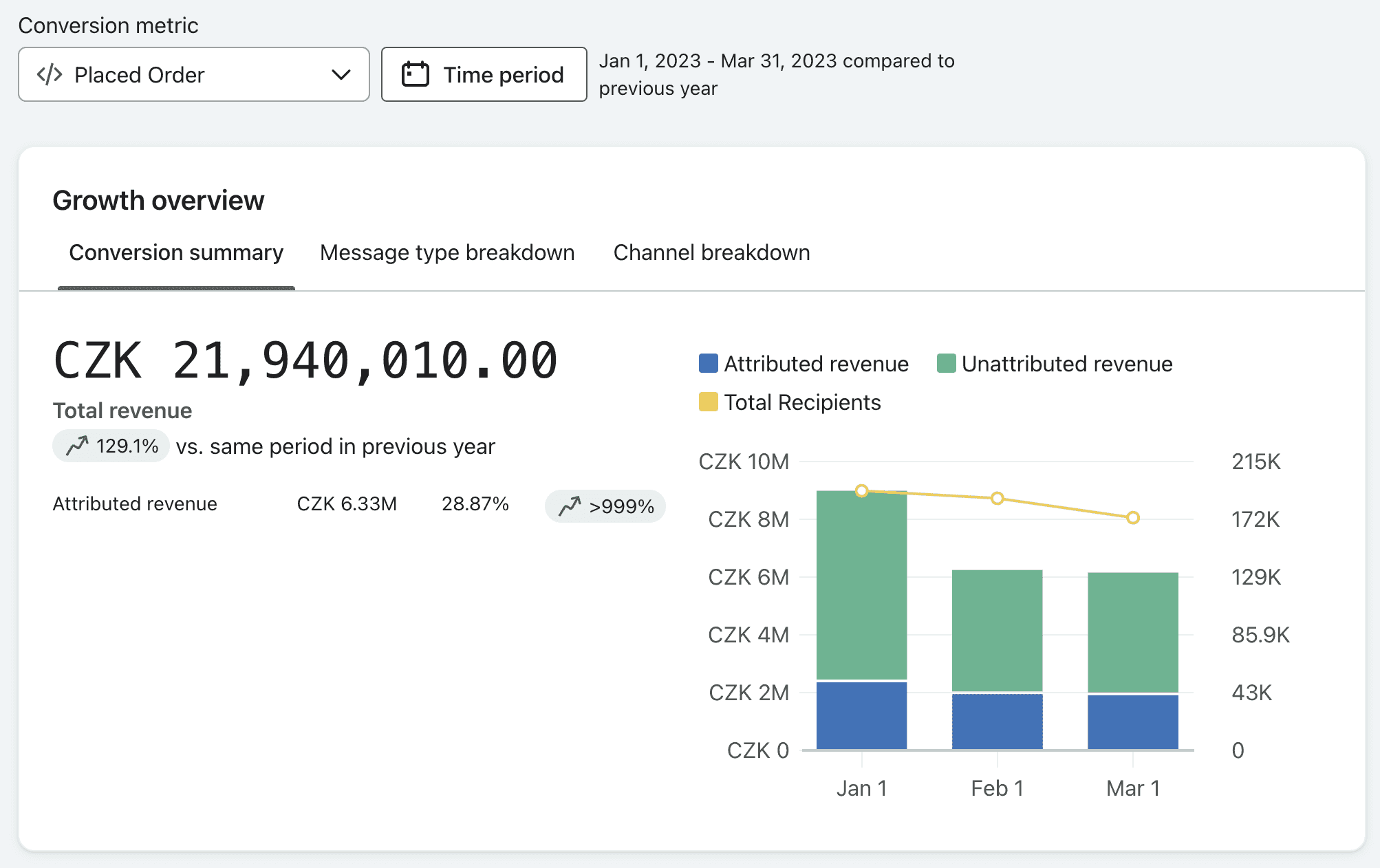Click the trend arrow icon next to >999%
Screen dimensions: 1380x868
(570, 506)
